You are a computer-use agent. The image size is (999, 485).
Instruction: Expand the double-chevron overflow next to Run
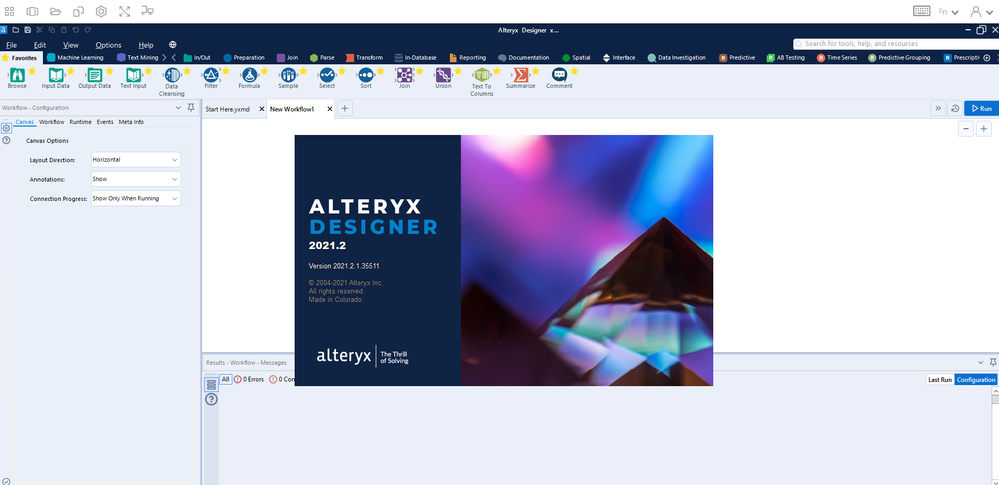[938, 108]
